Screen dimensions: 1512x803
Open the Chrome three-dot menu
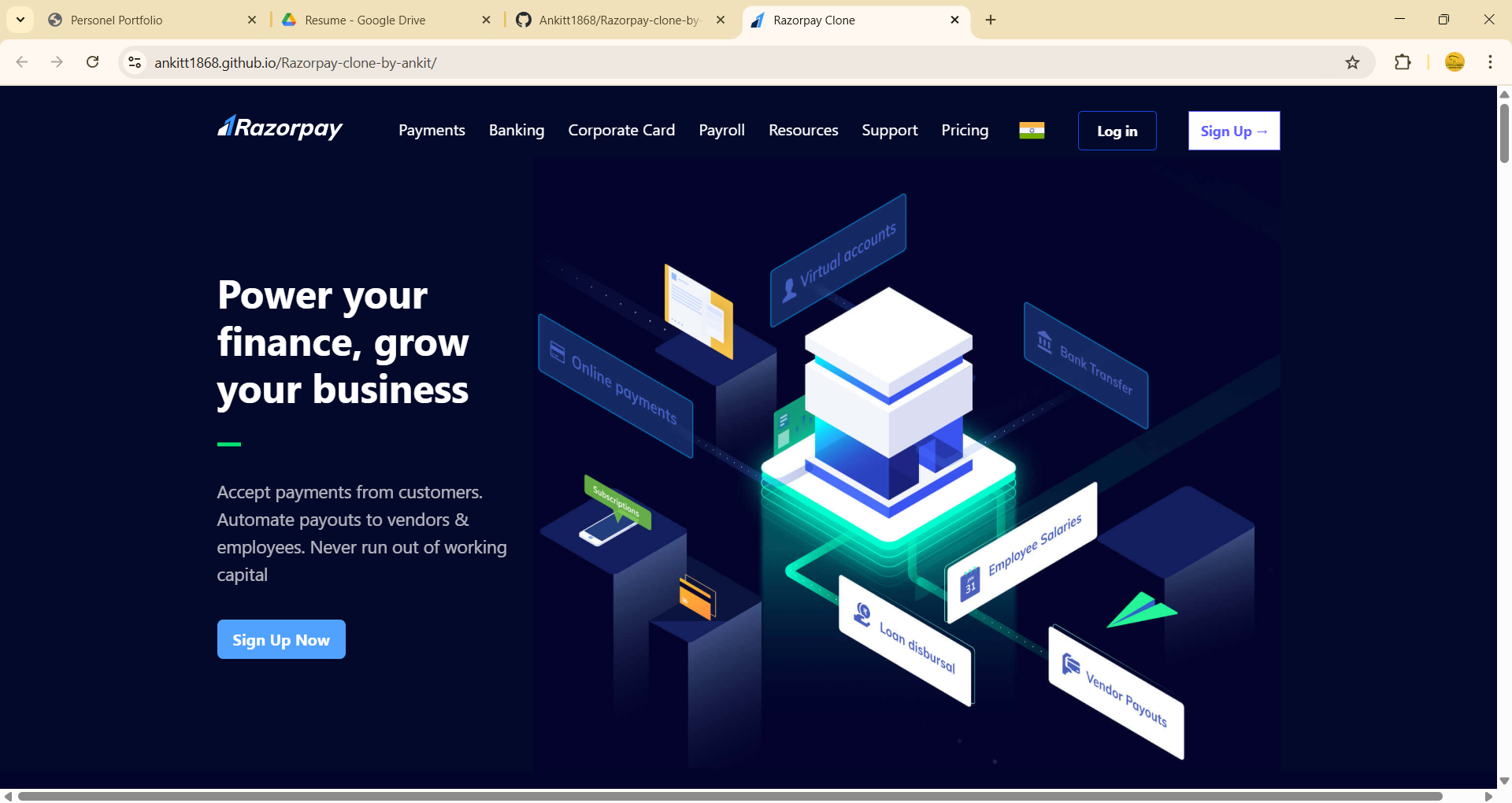coord(1490,62)
